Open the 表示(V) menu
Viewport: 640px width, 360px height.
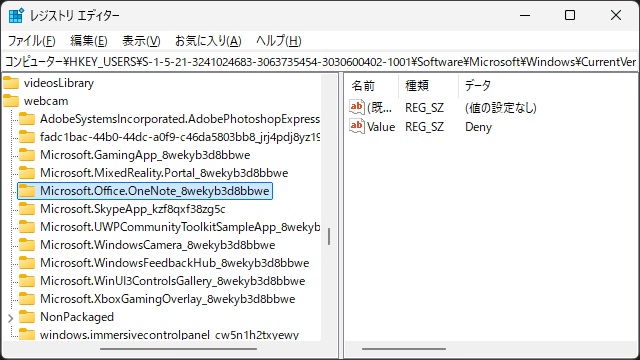[x=141, y=41]
